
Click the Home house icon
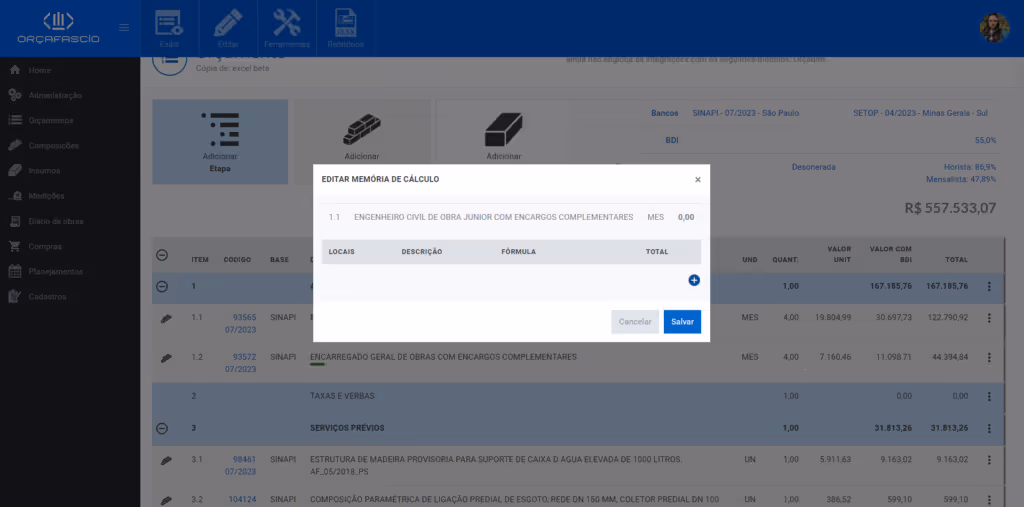point(15,70)
